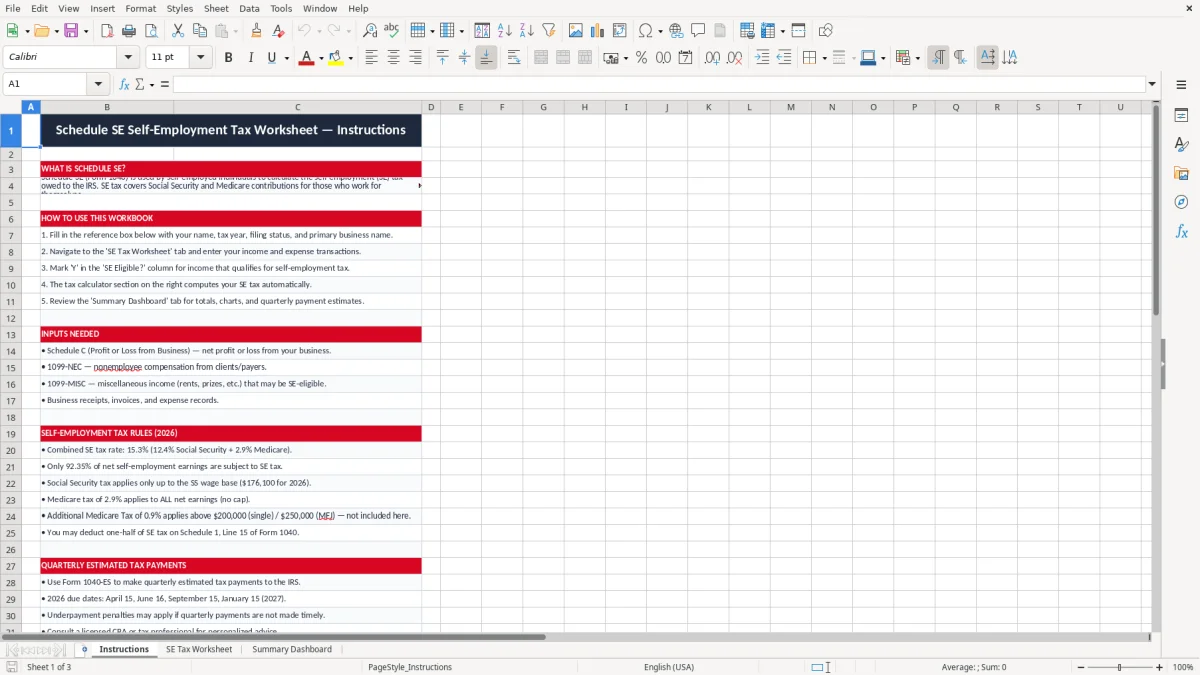Screen dimensions: 1200x675
Task: Click Define Print Area icon
Action: 747,31
